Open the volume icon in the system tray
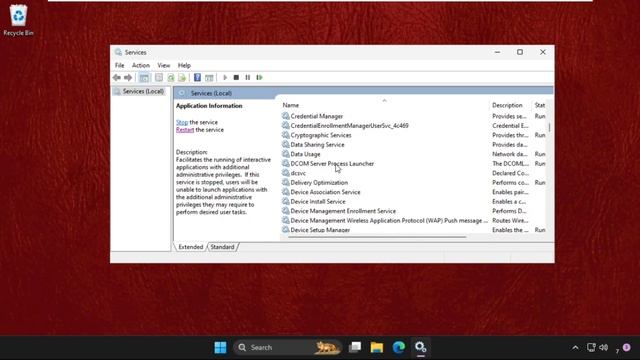Image resolution: width=640 pixels, height=360 pixels. point(604,347)
